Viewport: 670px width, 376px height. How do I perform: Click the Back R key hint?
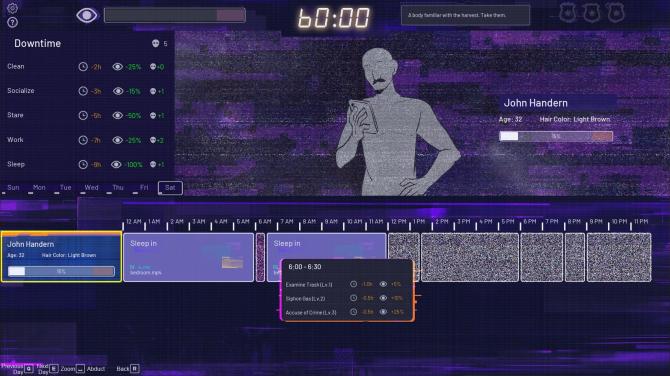(128, 369)
